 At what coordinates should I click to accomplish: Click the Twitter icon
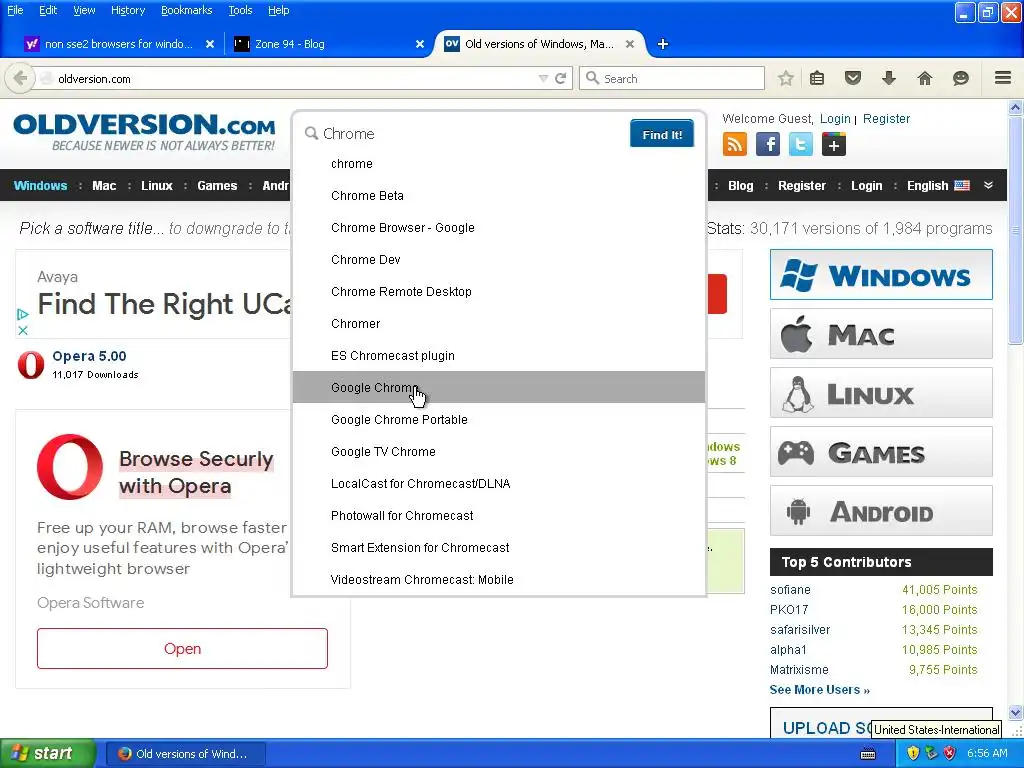click(801, 144)
